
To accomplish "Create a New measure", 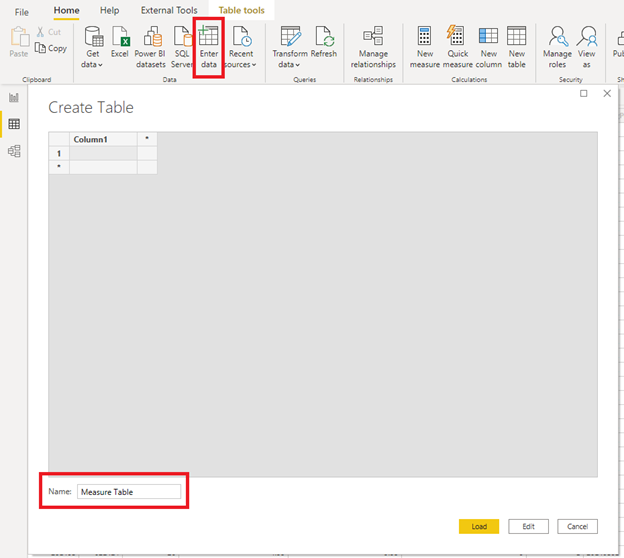I will [x=425, y=39].
